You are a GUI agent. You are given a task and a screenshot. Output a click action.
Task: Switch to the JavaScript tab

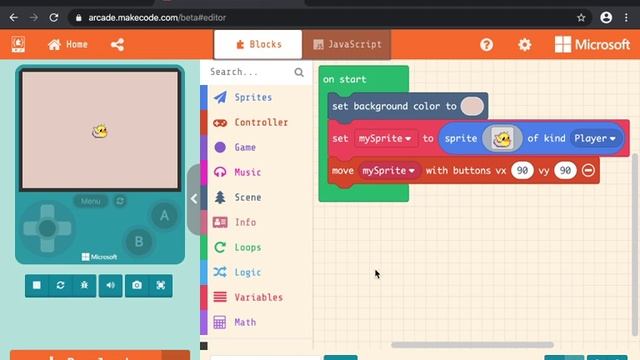(x=347, y=44)
